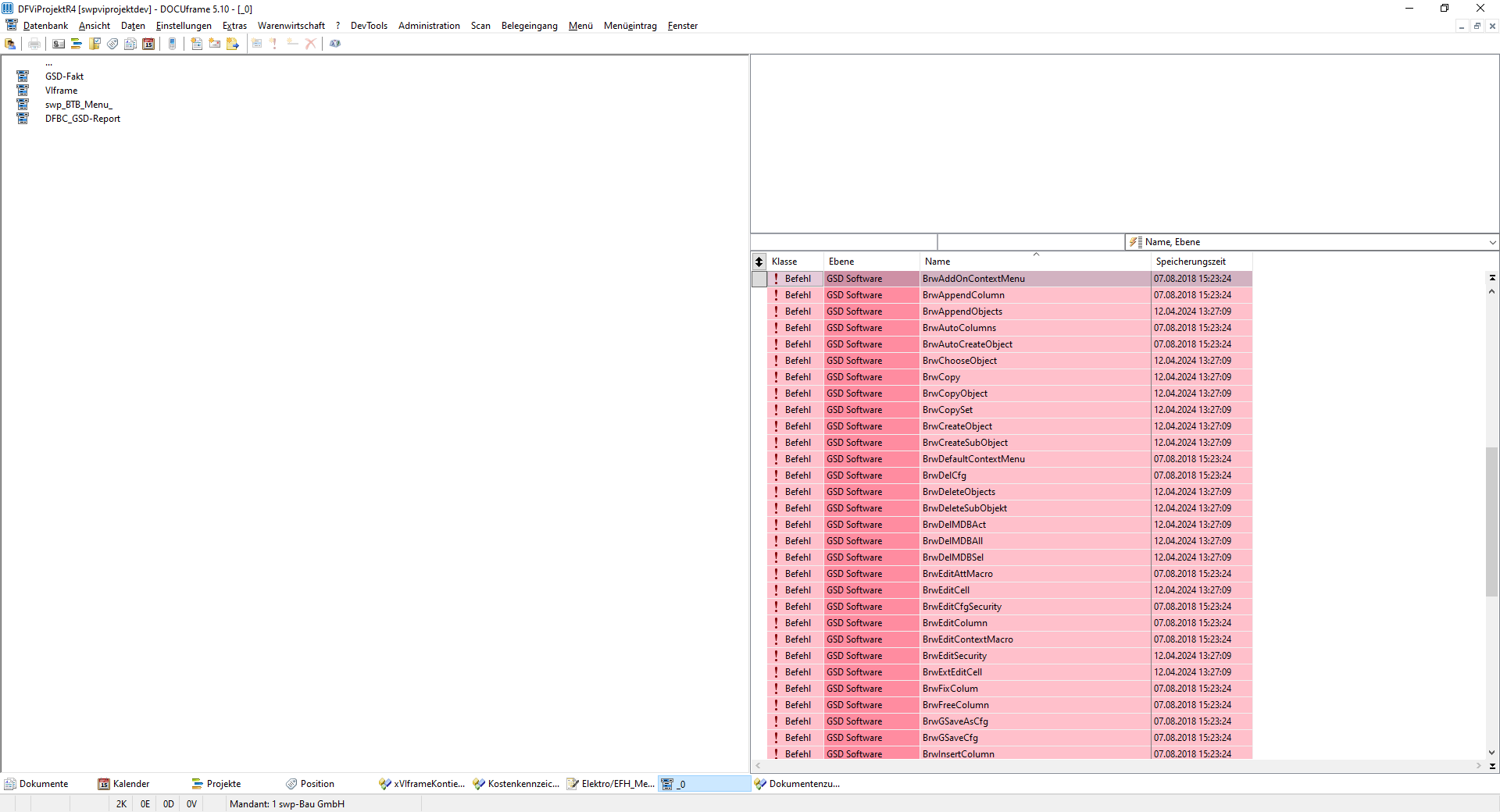Click the Projekte bars toolbar icon

pyautogui.click(x=77, y=44)
